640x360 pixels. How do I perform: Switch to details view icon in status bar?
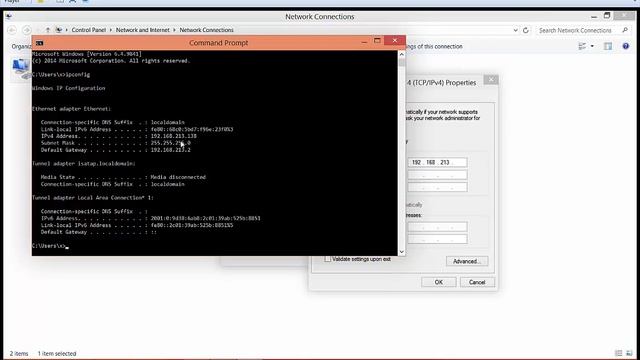pyautogui.click(x=619, y=353)
